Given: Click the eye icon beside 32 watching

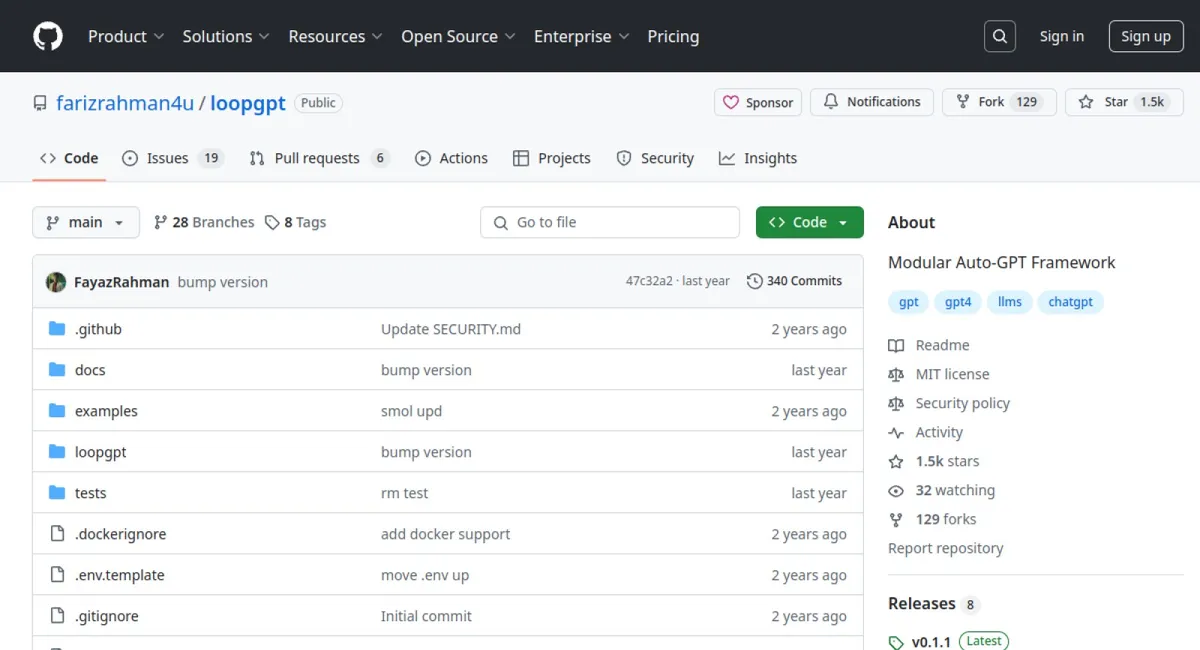Looking at the screenshot, I should pos(896,490).
